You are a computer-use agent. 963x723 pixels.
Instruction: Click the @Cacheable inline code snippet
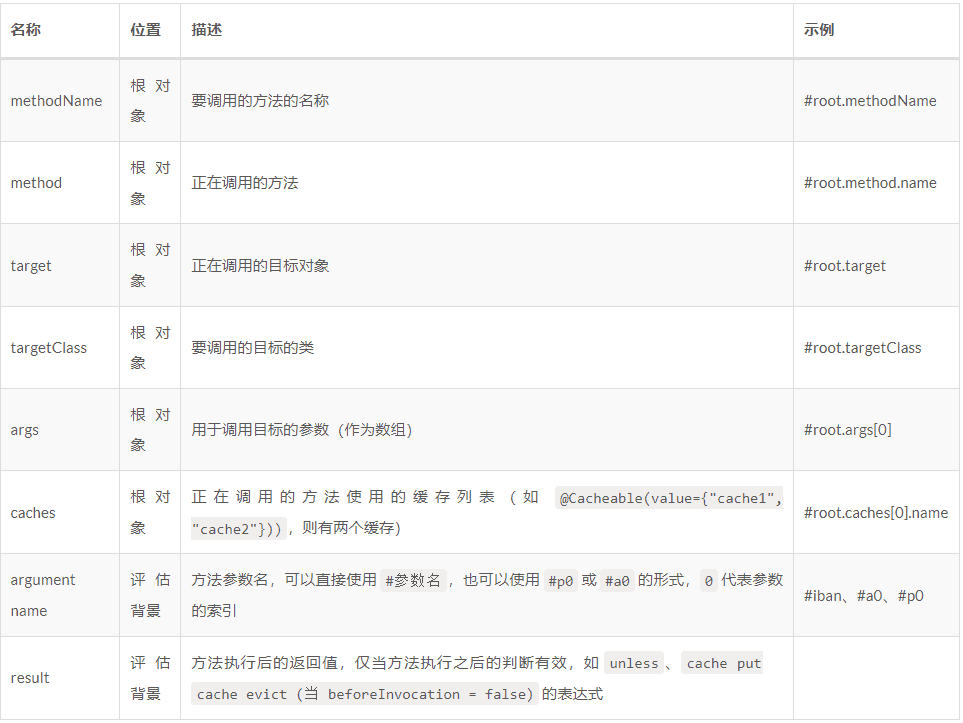coord(670,498)
